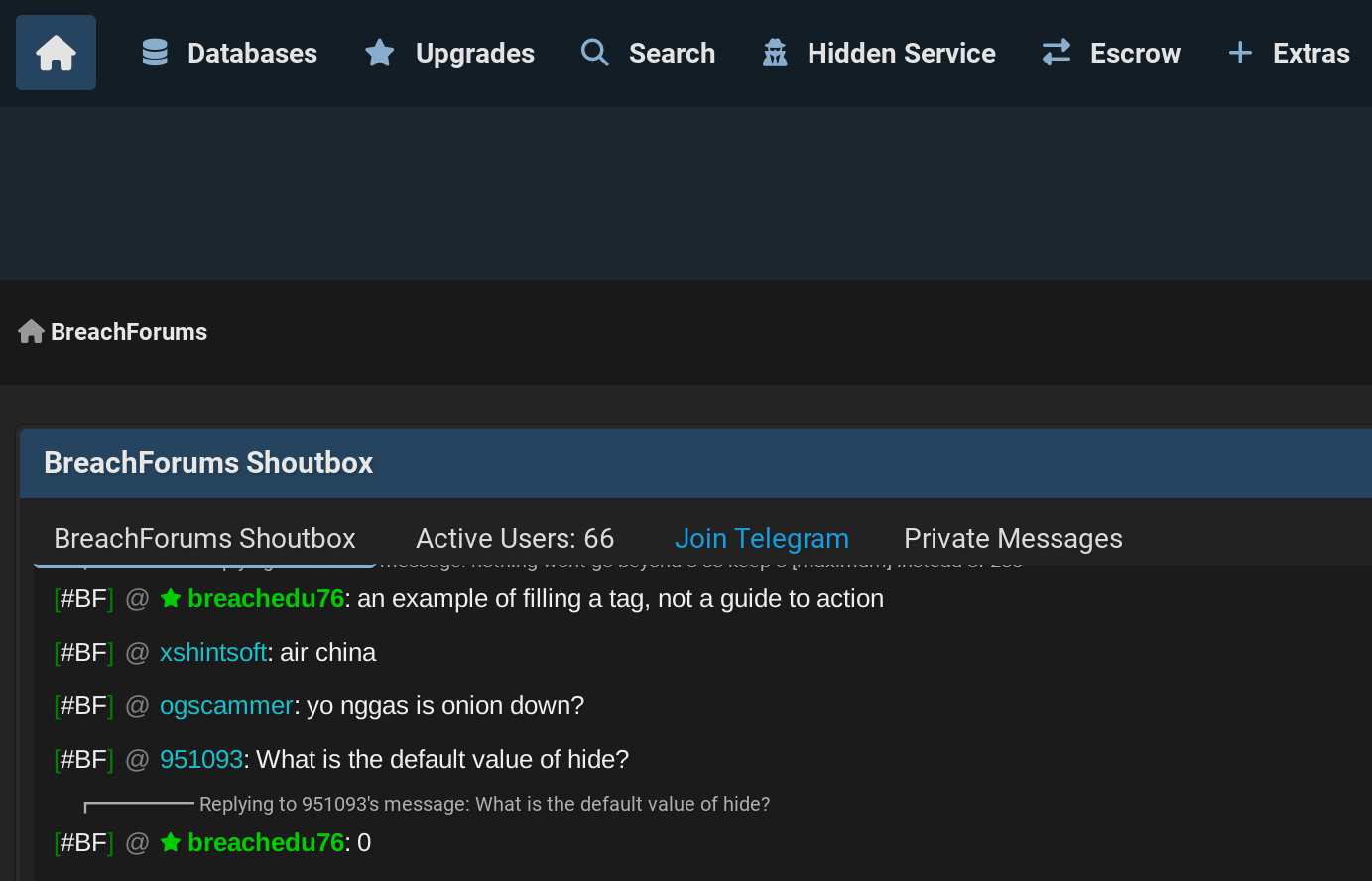The image size is (1372, 881).
Task: Click the @ mention icon beside ogscammer
Action: 137,705
